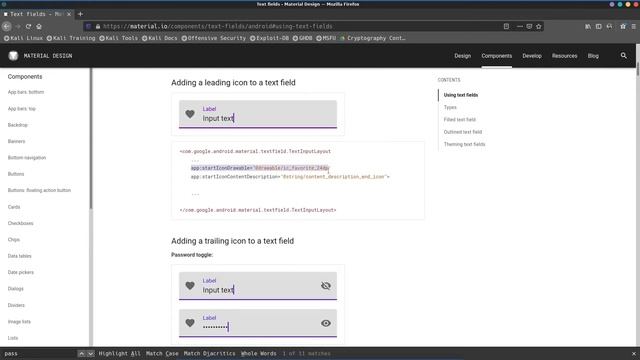Bookmark this page with the star icon
The height and width of the screenshot is (360, 640).
(x=539, y=26)
